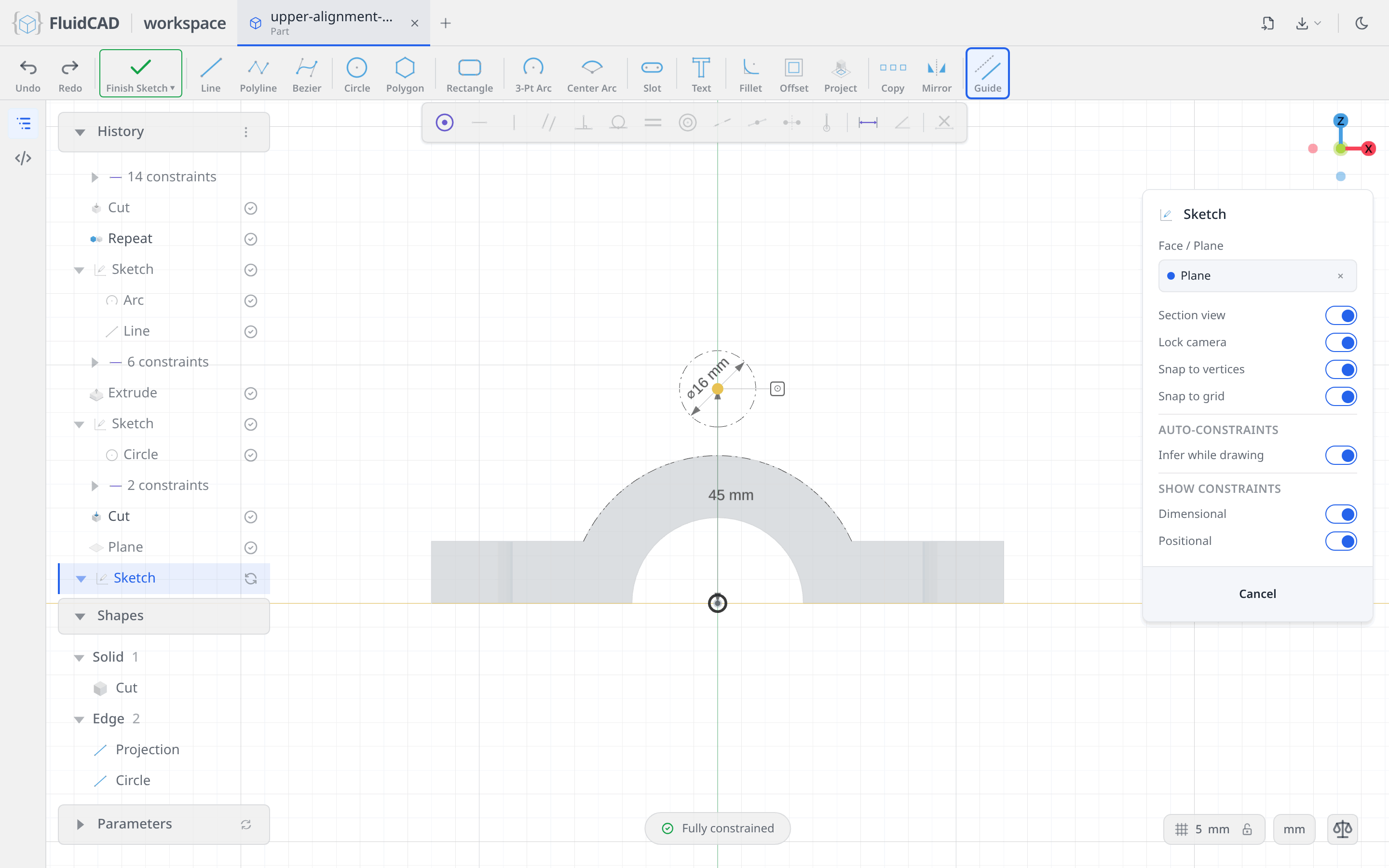The height and width of the screenshot is (868, 1389).
Task: Toggle the Lock camera switch
Action: (1341, 342)
